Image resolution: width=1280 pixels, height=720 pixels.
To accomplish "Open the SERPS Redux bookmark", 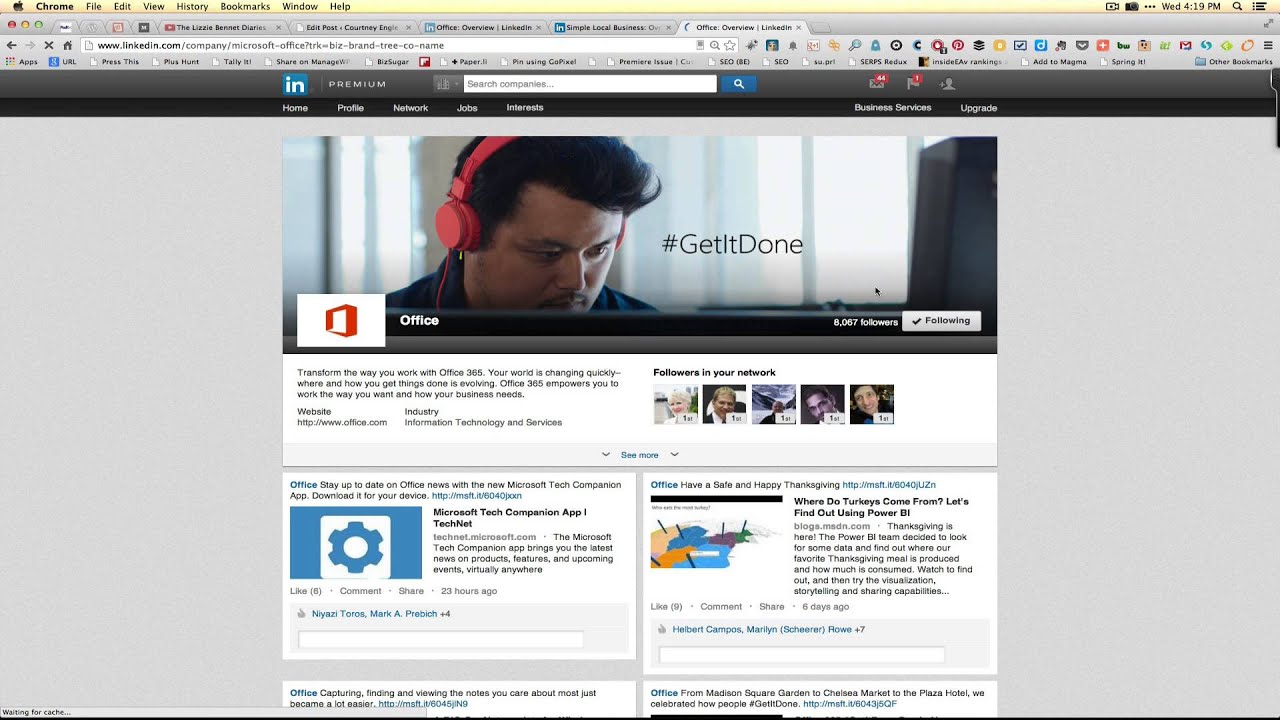I will tap(876, 62).
